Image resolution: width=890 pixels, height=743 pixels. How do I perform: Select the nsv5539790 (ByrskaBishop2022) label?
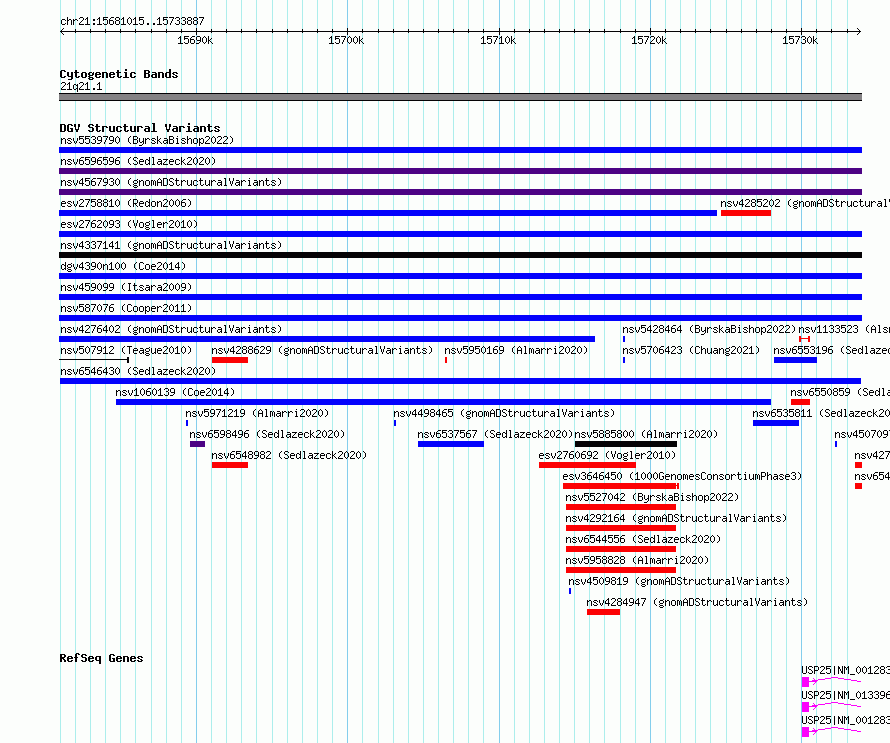[147, 140]
